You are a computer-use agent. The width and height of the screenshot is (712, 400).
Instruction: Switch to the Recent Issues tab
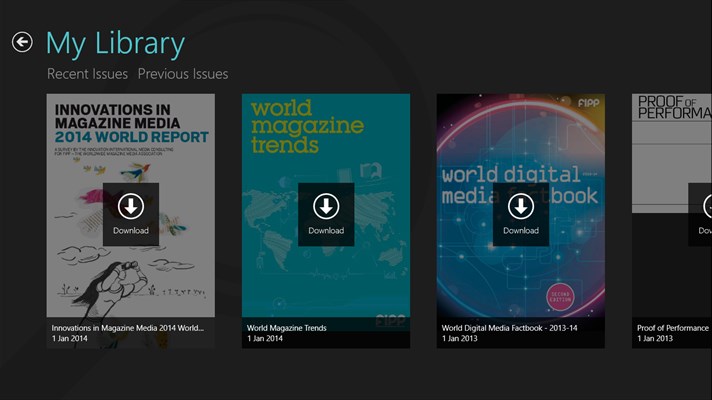[87, 74]
